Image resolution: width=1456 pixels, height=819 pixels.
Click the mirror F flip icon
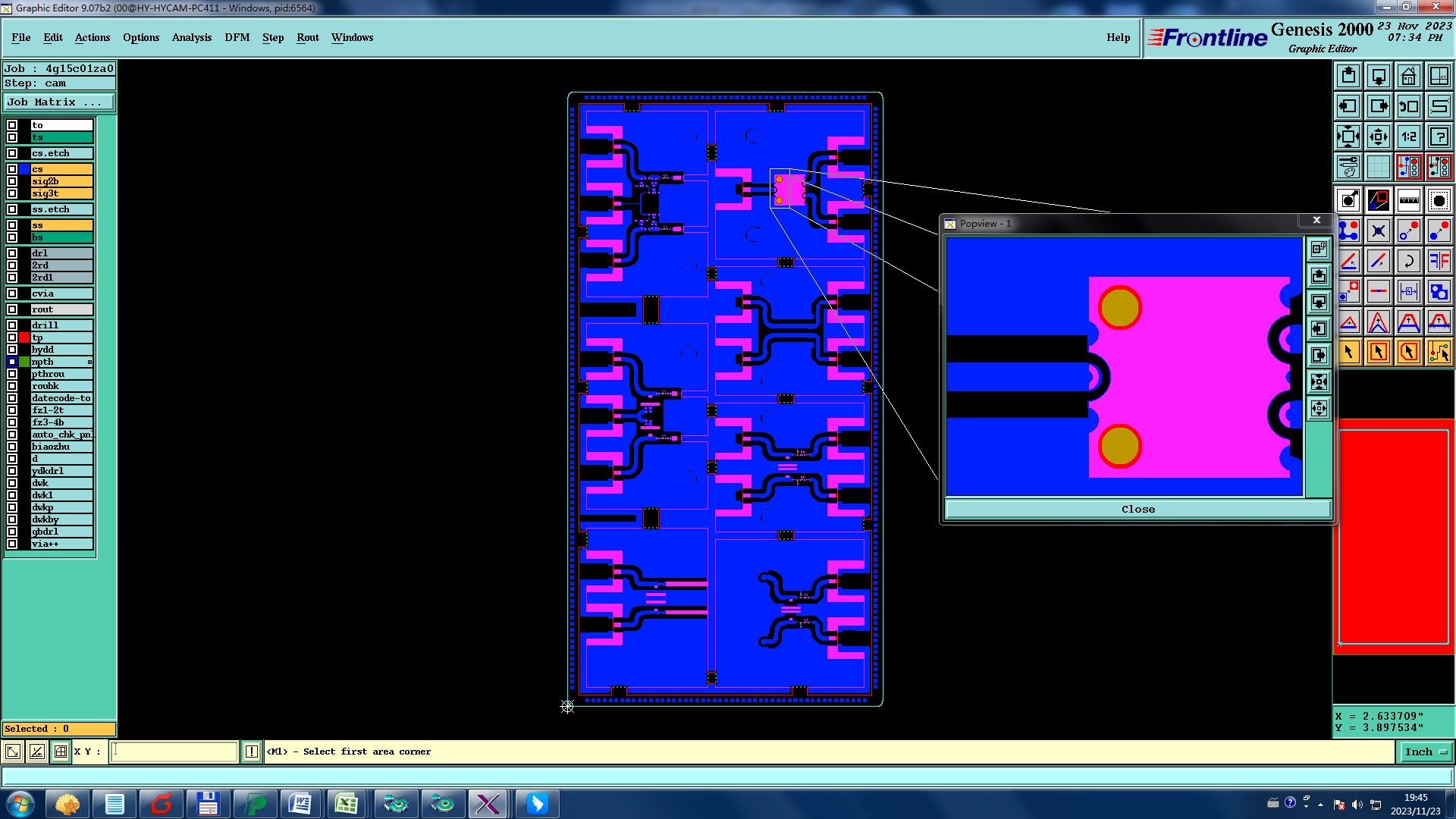(x=1439, y=262)
